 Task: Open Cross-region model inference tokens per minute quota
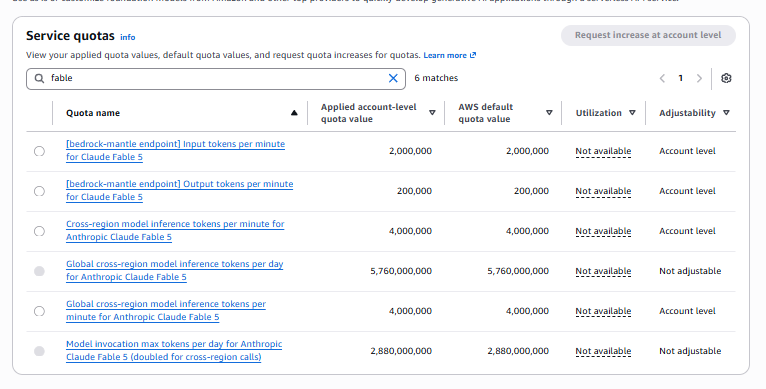[x=175, y=231]
